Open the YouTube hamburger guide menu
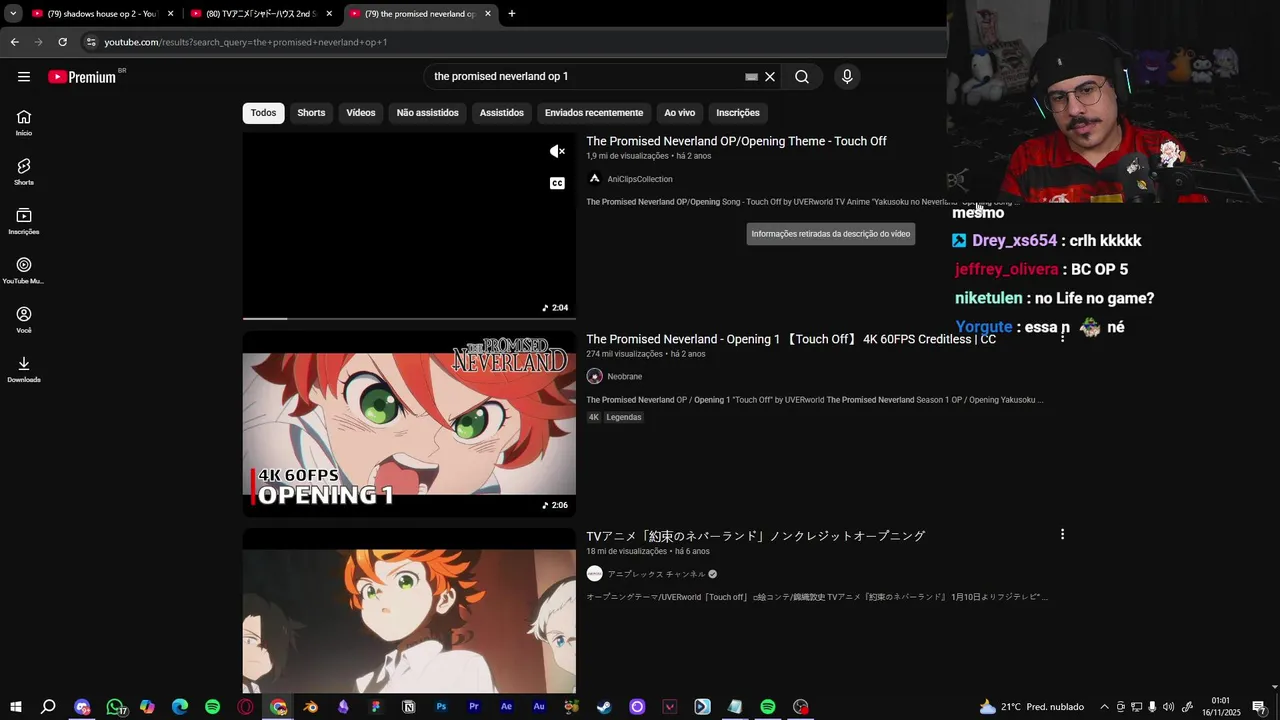The image size is (1280, 720). click(24, 77)
